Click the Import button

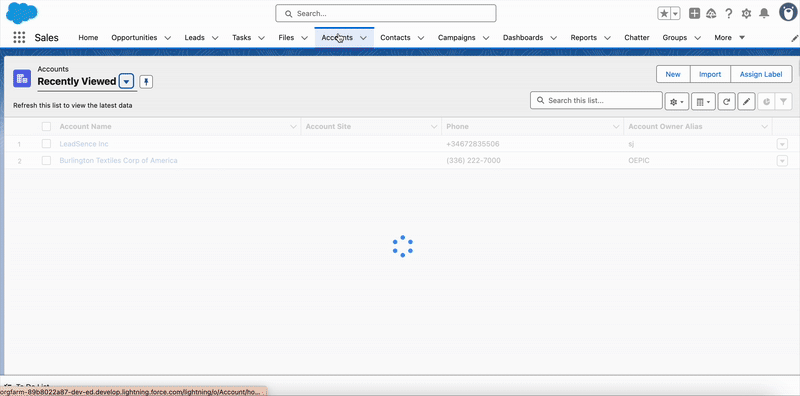(x=710, y=74)
